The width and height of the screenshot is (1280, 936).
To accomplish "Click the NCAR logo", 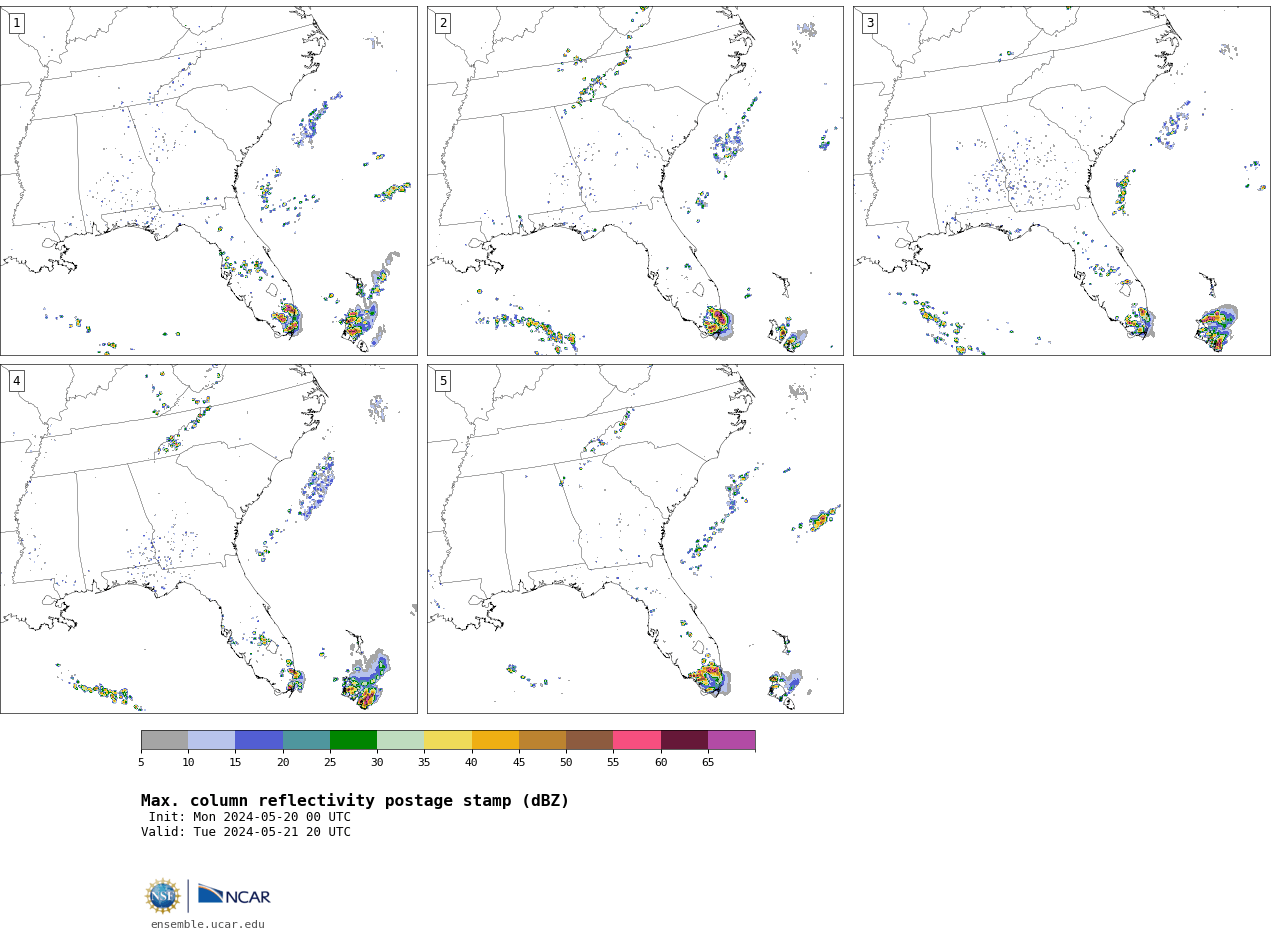I will (x=234, y=895).
